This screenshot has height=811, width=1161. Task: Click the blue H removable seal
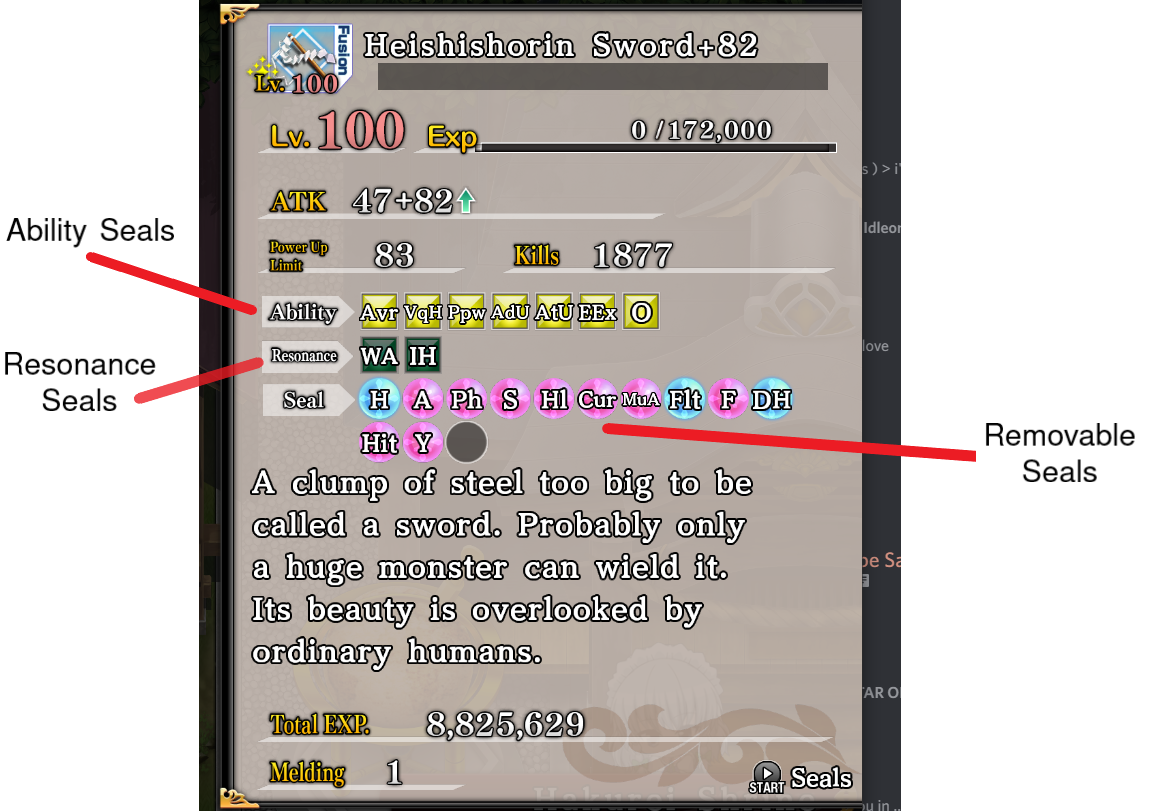pyautogui.click(x=379, y=399)
